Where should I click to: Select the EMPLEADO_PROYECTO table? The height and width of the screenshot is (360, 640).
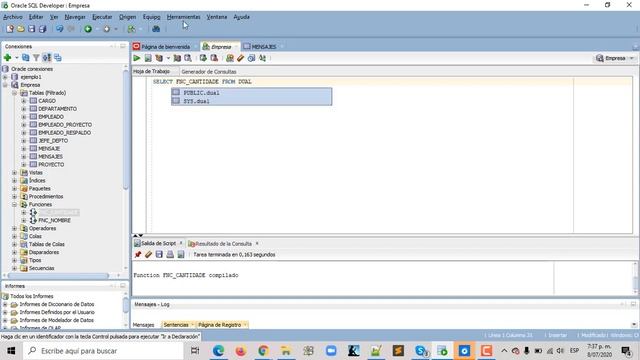pyautogui.click(x=65, y=125)
